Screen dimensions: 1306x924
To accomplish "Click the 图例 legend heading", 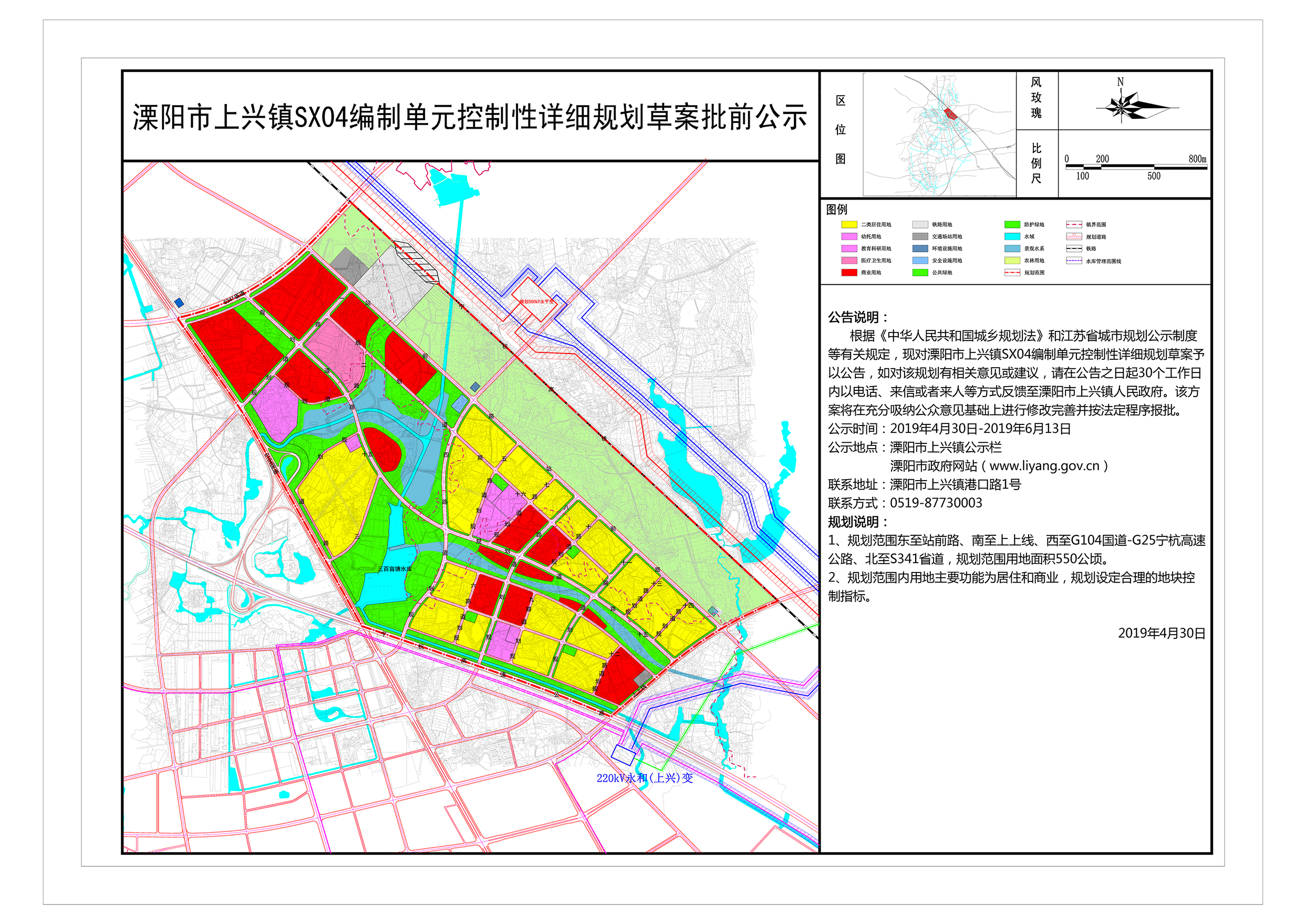I will click(x=836, y=210).
